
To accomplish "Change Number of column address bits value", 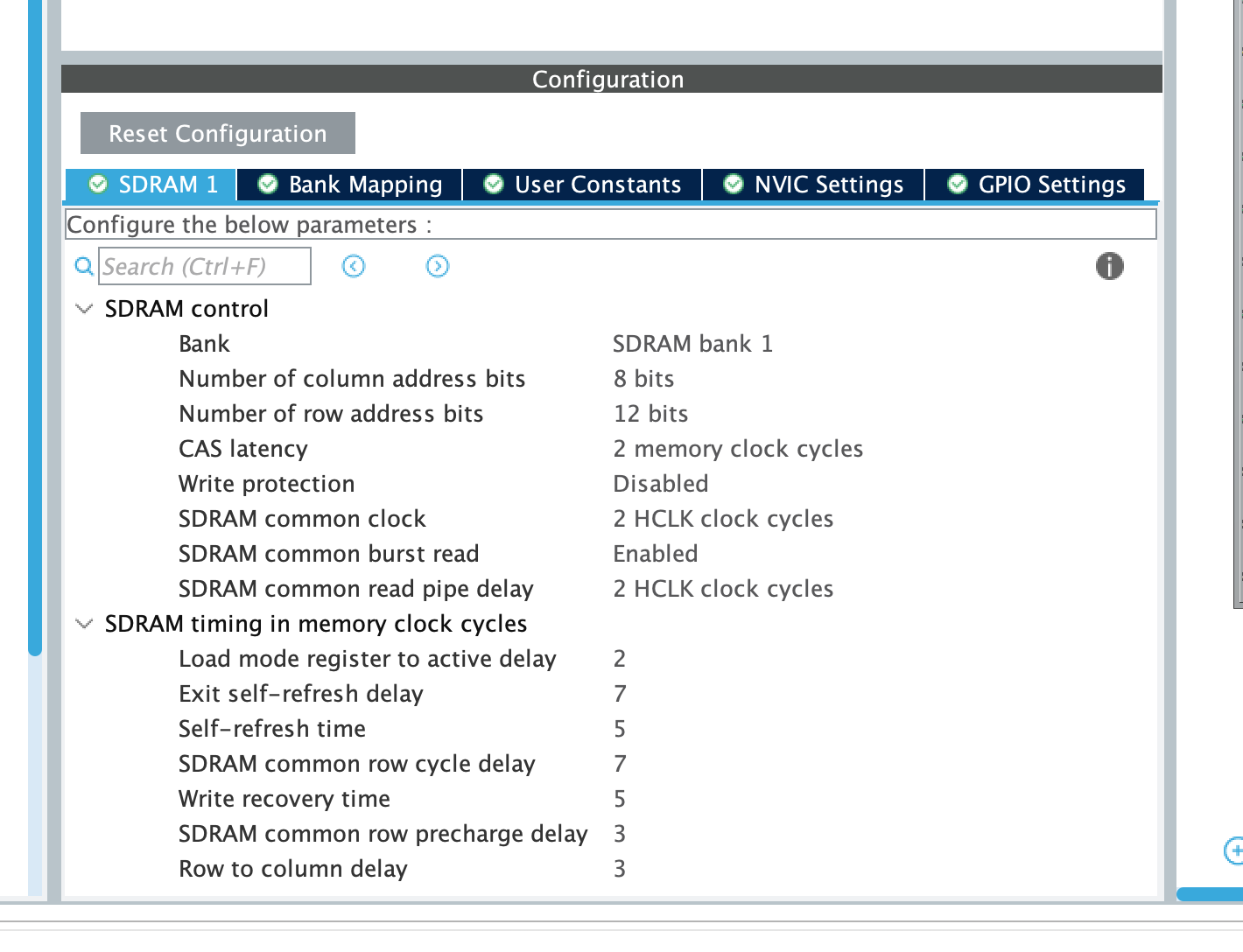I will pyautogui.click(x=643, y=378).
